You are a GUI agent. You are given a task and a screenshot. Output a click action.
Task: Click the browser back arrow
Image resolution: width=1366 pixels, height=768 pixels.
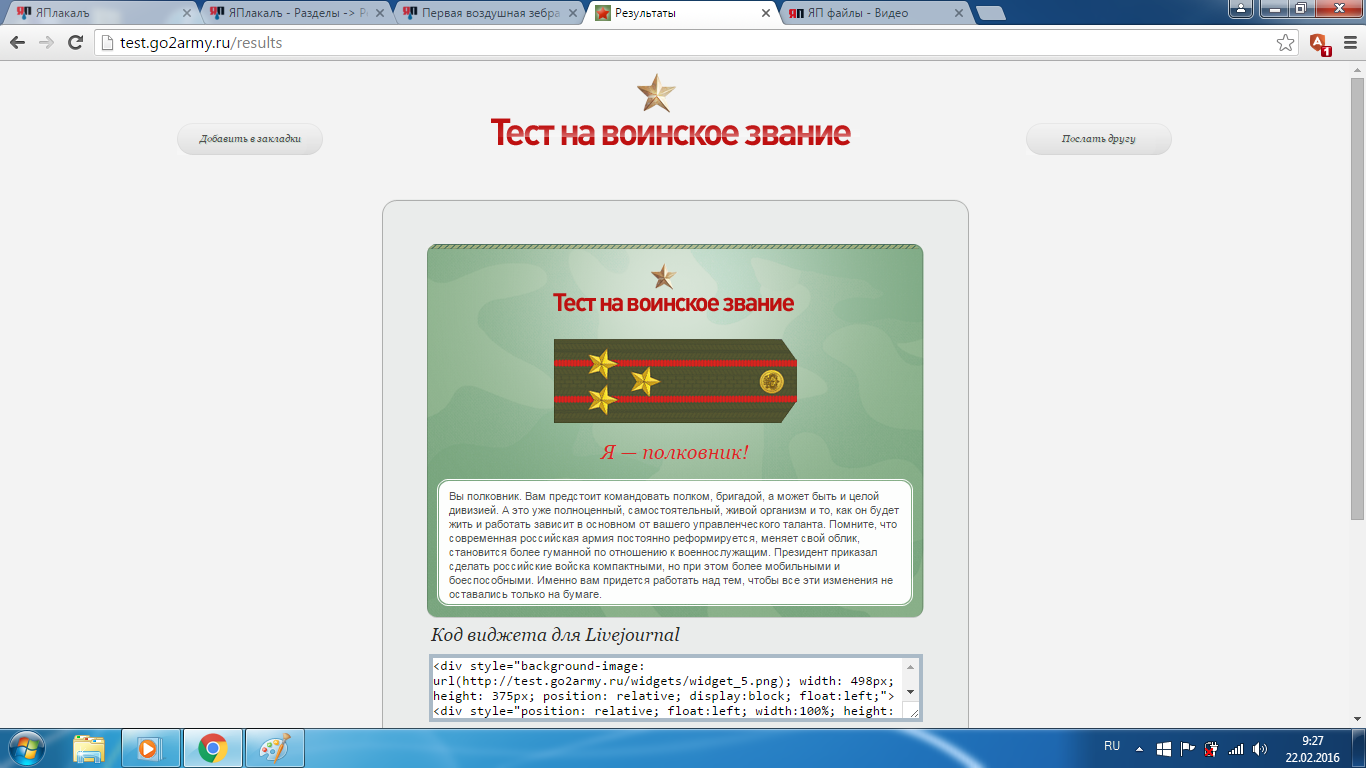point(18,43)
